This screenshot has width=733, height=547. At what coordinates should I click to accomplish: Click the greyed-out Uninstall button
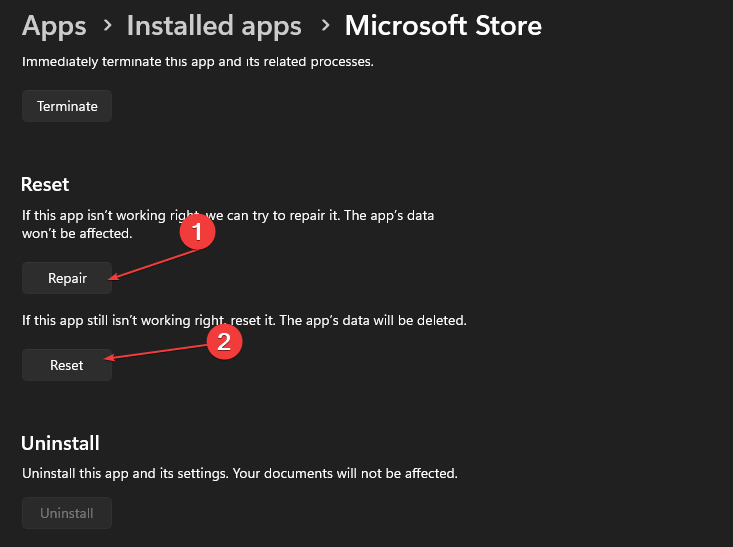pos(67,513)
